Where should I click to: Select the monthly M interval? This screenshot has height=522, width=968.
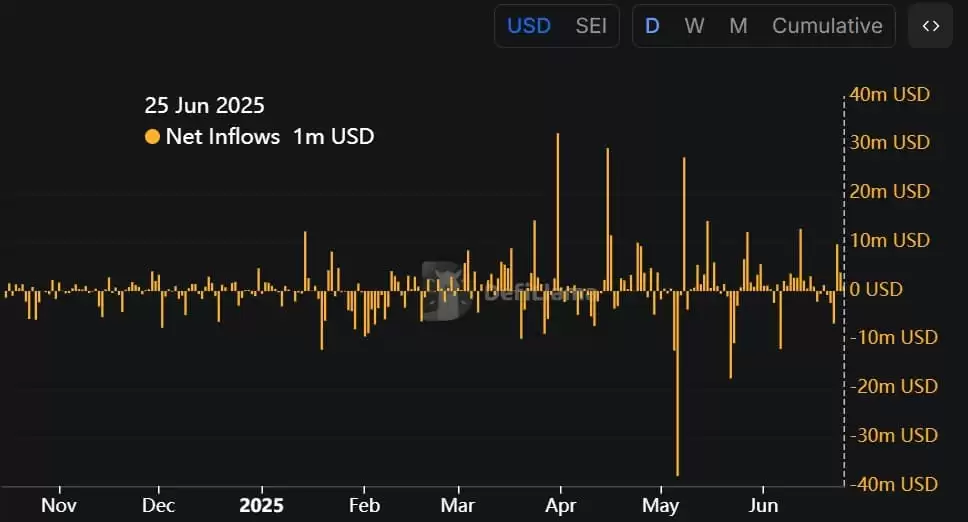738,26
